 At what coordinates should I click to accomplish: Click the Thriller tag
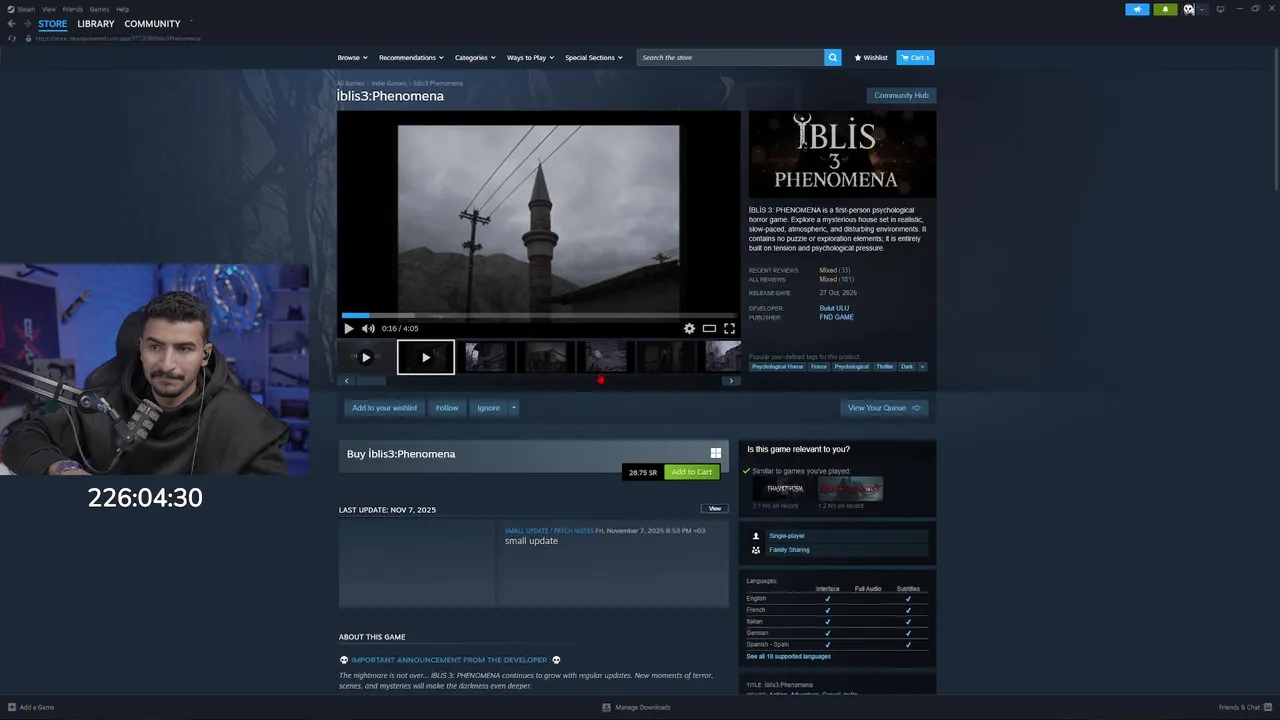pyautogui.click(x=885, y=366)
